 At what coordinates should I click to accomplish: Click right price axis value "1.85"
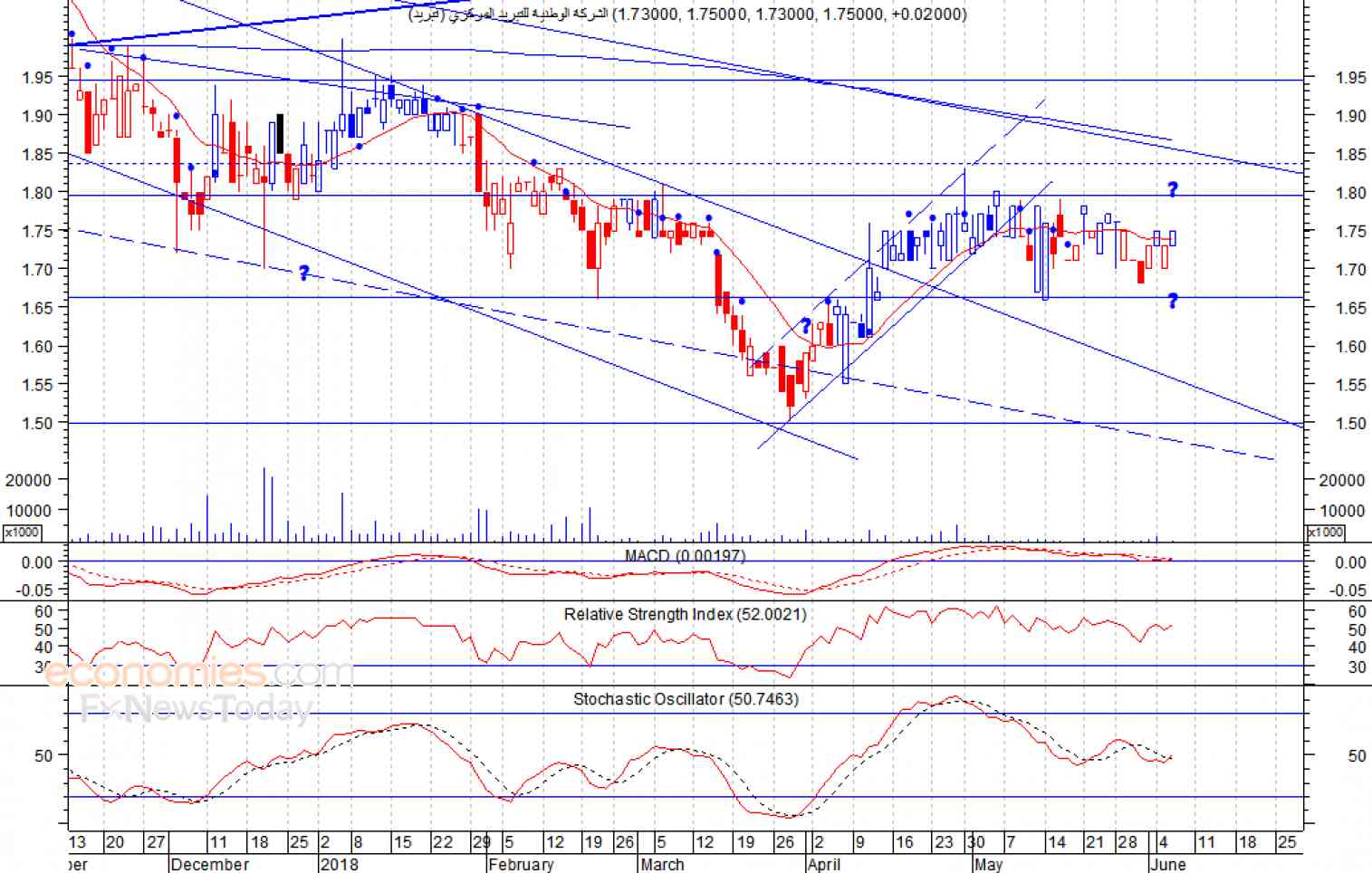point(1350,155)
